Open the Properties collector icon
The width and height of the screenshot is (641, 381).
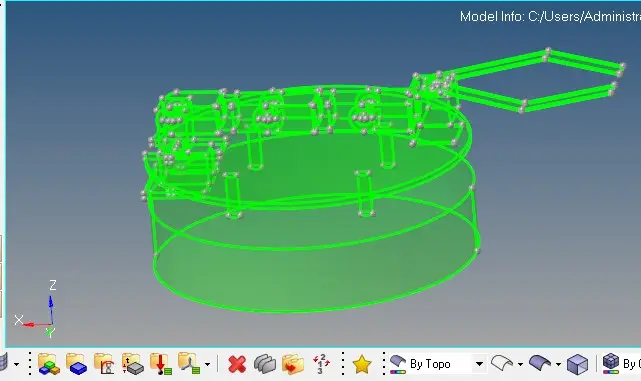(x=132, y=363)
